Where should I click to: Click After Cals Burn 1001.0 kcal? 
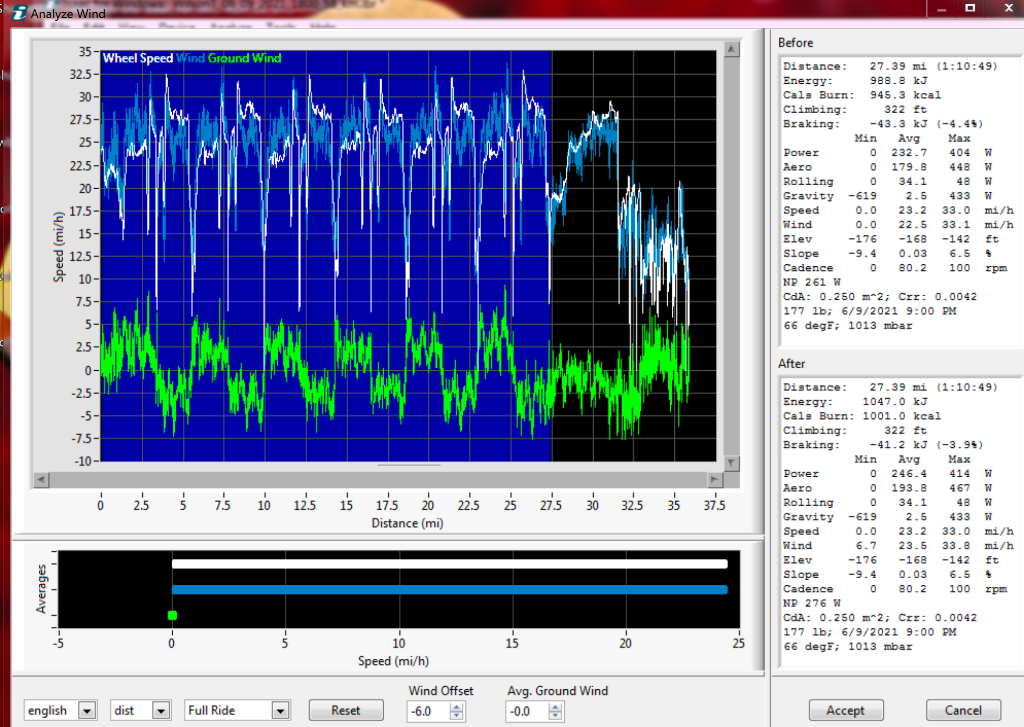[902, 416]
